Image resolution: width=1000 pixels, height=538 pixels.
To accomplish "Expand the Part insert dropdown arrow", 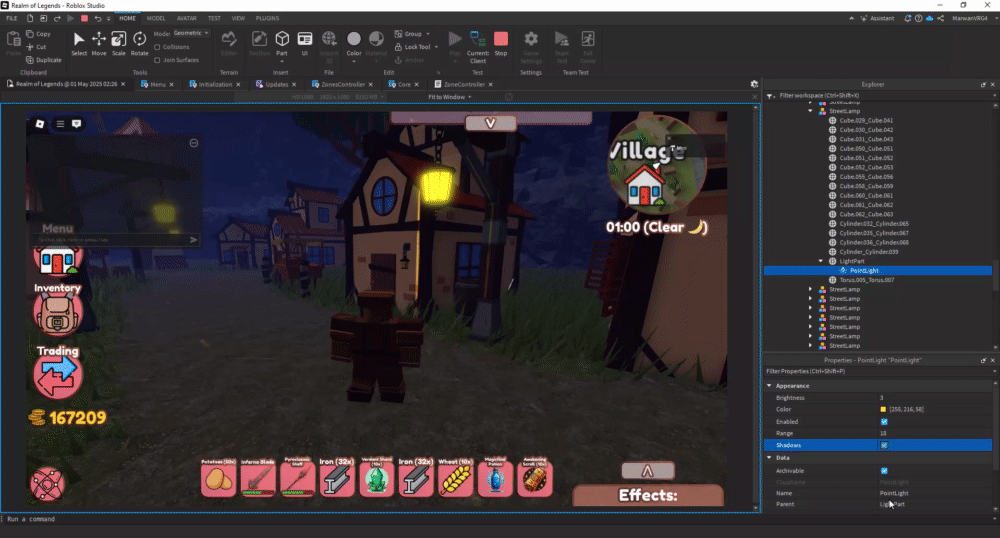I will click(x=282, y=61).
